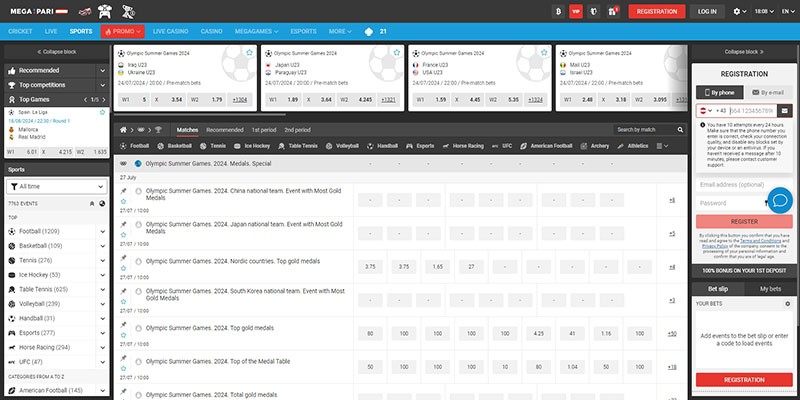Select Ice Hockey in the sports filter bar
This screenshot has width=800, height=400.
click(x=252, y=146)
